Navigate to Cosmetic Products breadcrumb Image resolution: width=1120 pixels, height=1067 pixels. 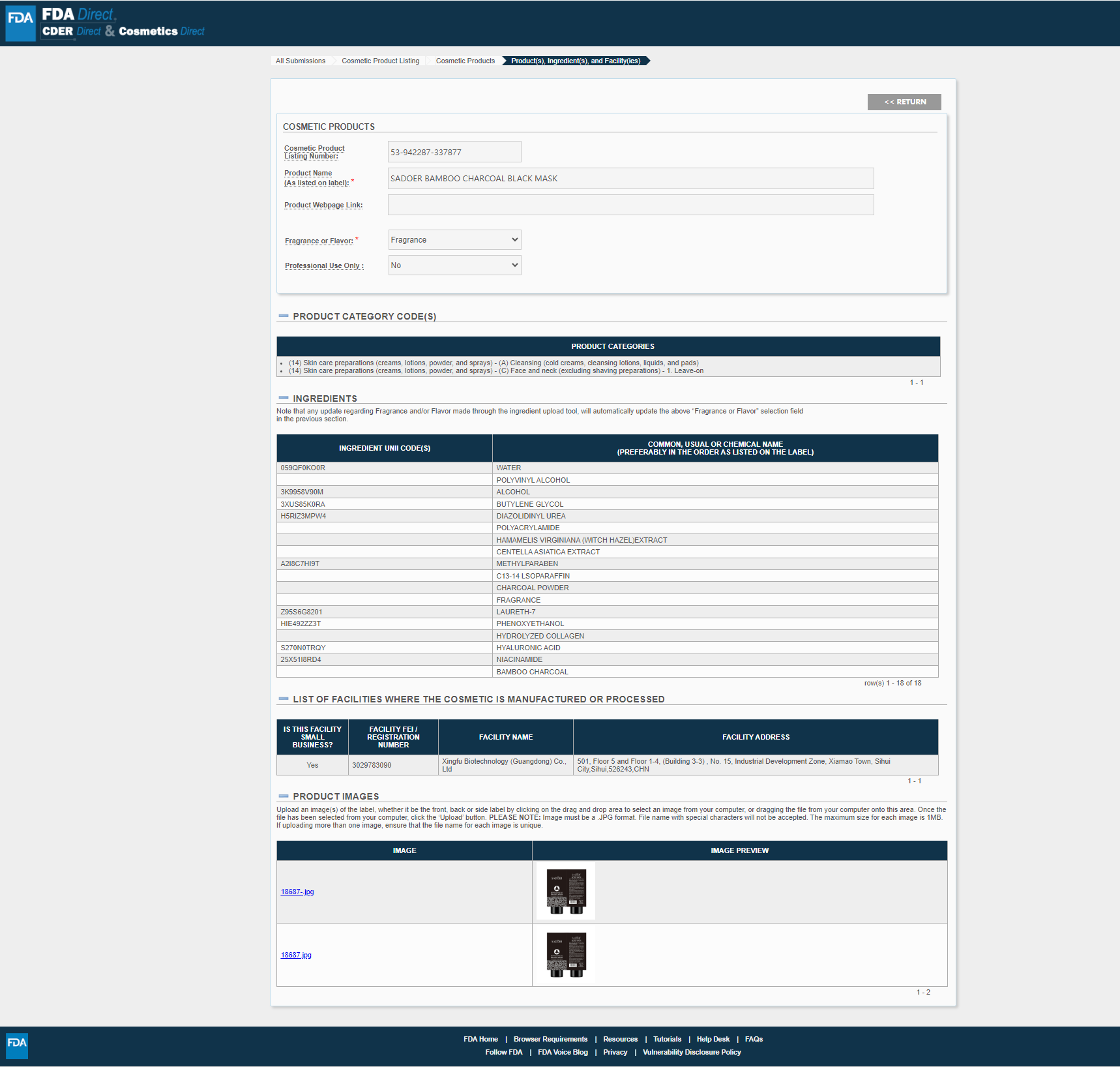465,61
